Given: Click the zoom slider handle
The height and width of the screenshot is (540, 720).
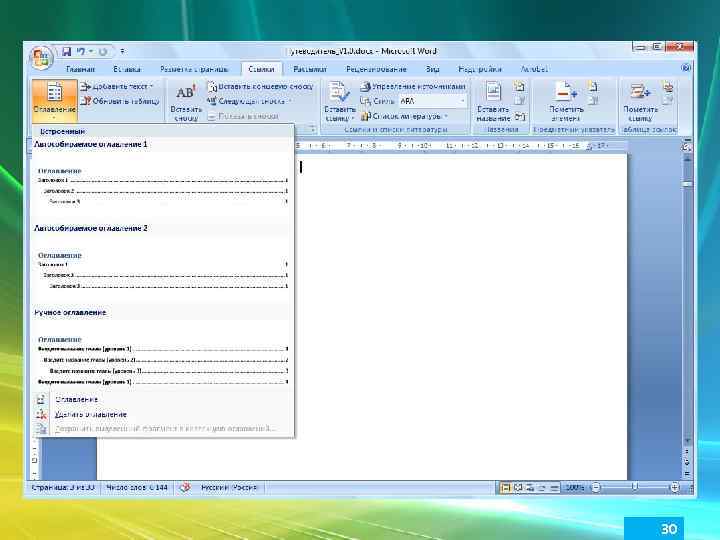Looking at the screenshot, I should 635,487.
